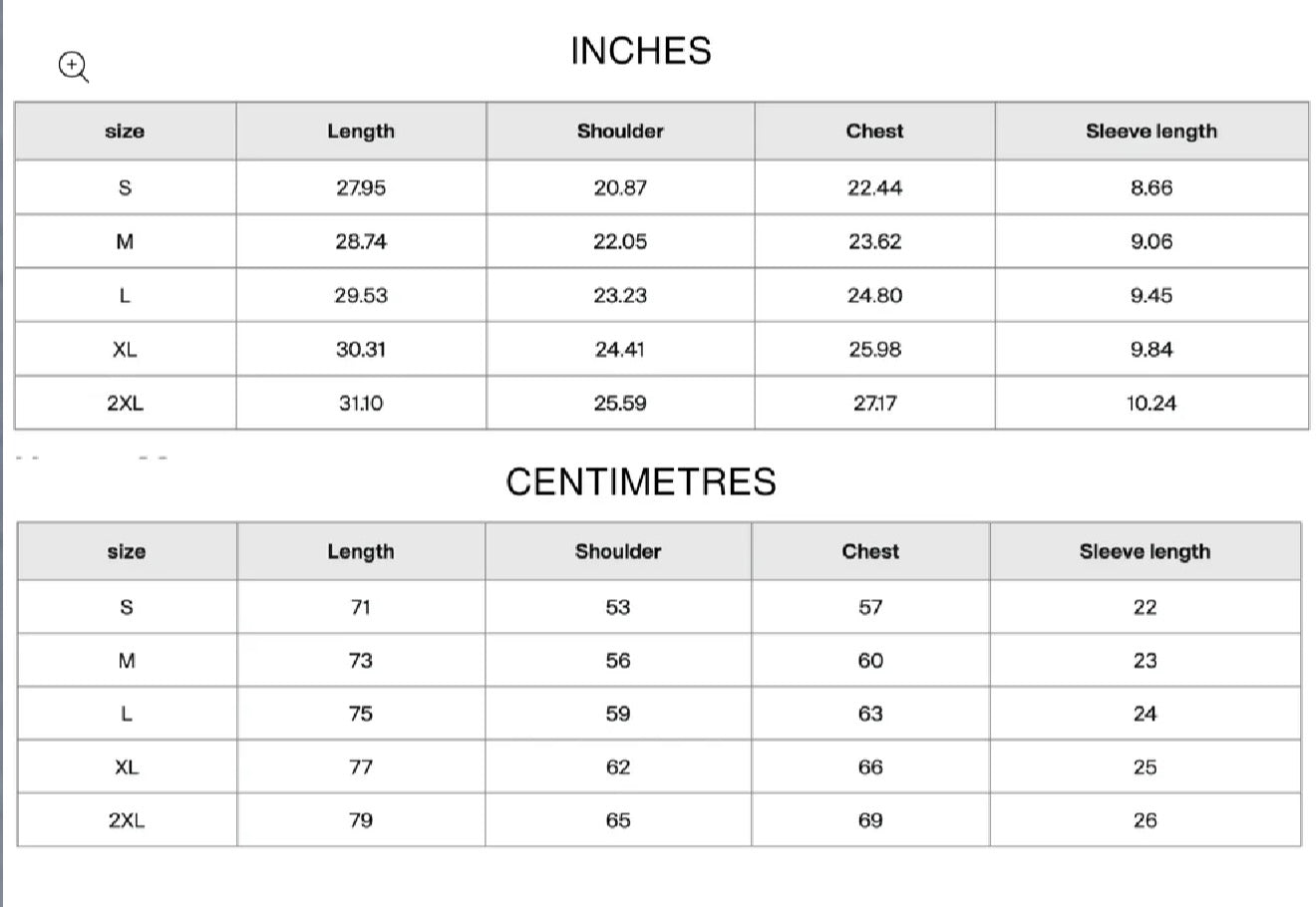Click the 27.95 length value
Viewport: 1316px width, 907px height.
click(361, 187)
